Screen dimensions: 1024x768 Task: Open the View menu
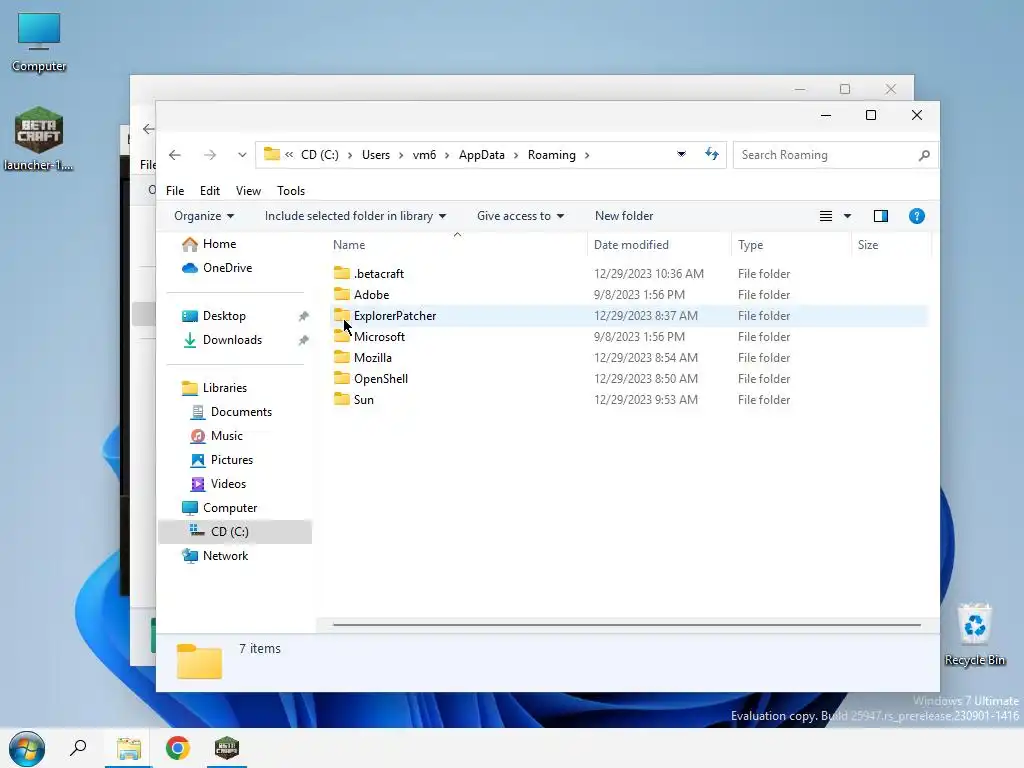[x=248, y=191]
